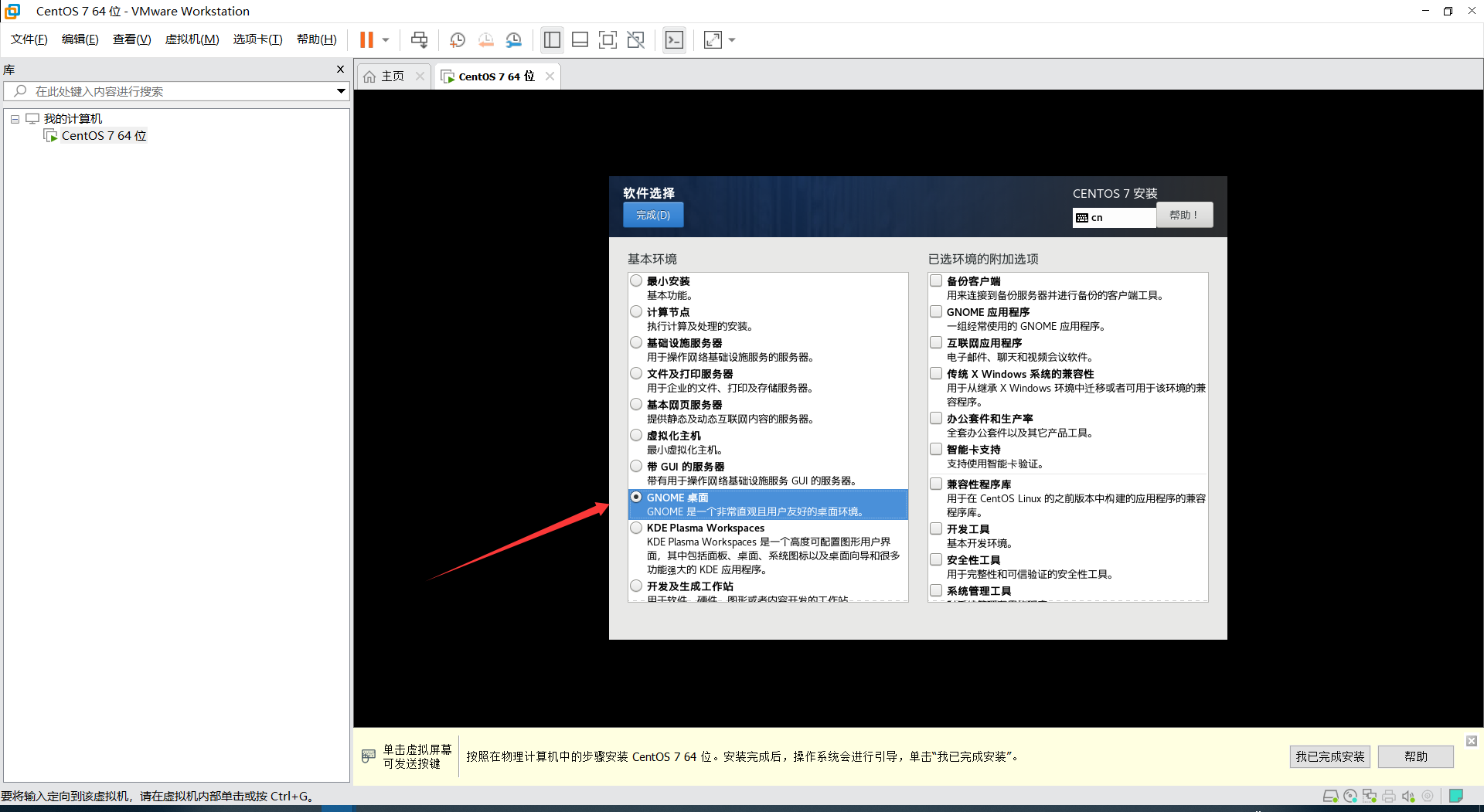Viewport: 1484px width, 812px height.
Task: Check the 安全性工具 checkbox
Action: 936,559
